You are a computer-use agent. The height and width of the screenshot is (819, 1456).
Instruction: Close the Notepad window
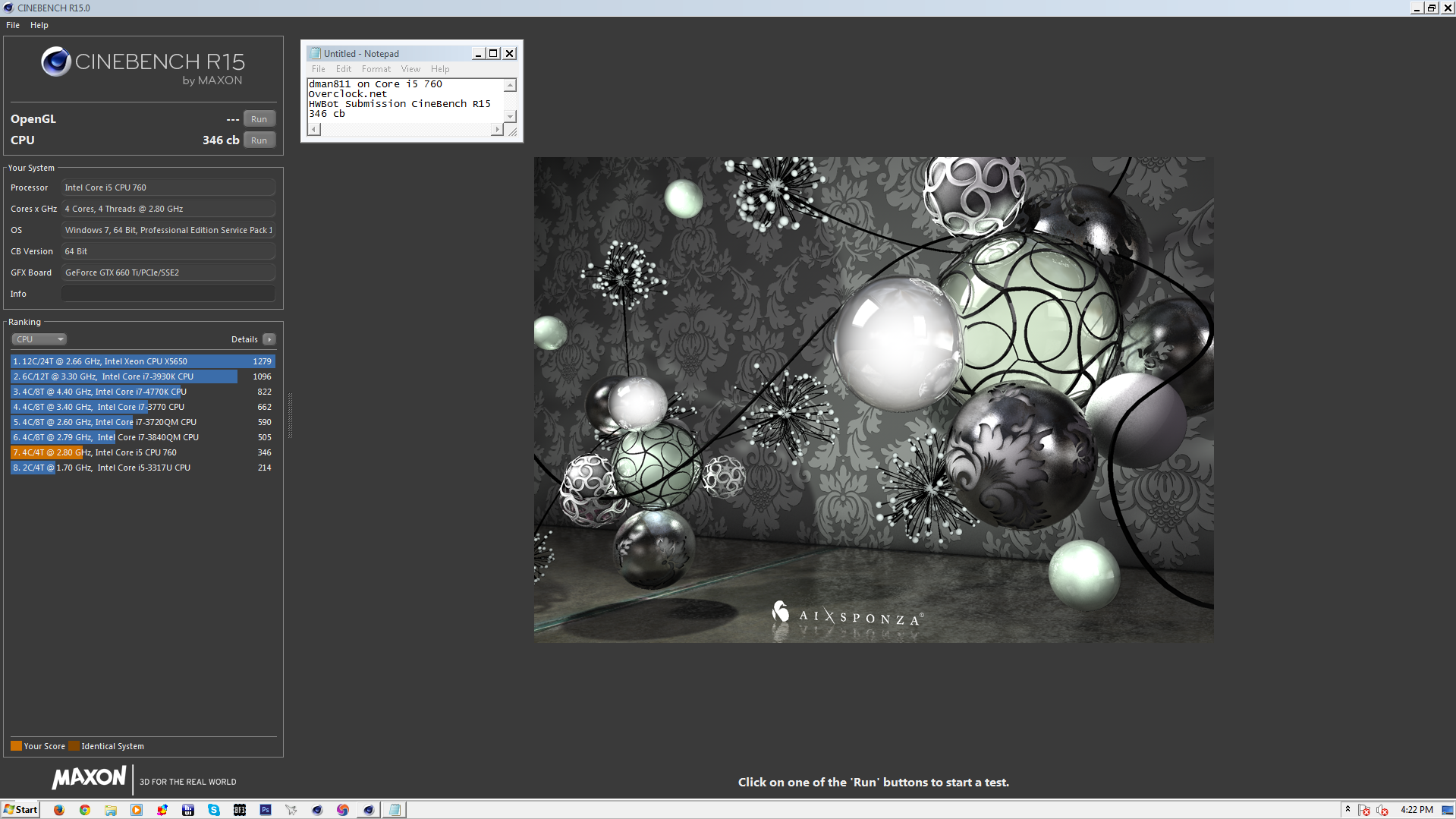[510, 54]
